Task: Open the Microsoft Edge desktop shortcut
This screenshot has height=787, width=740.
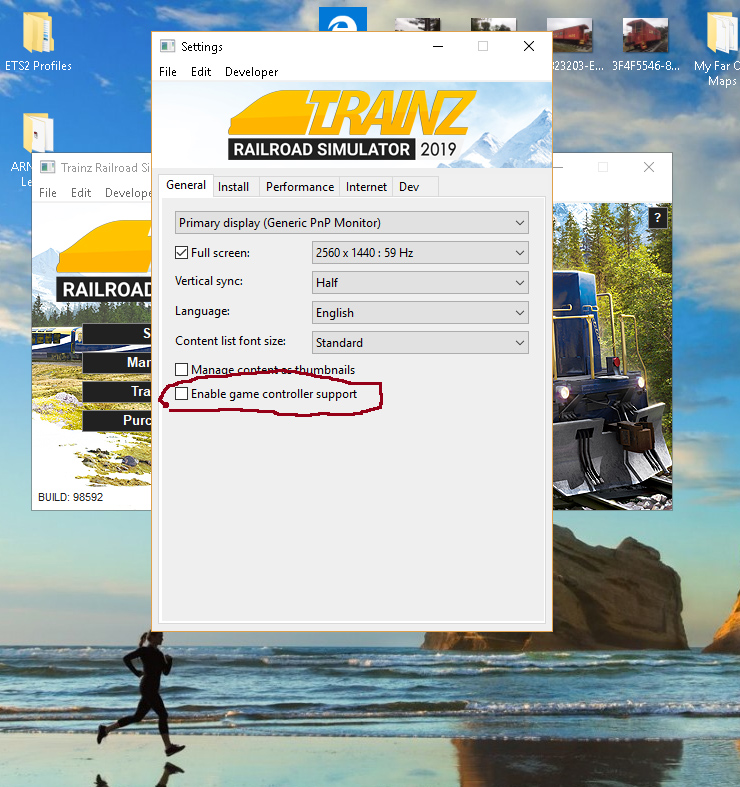Action: 343,20
